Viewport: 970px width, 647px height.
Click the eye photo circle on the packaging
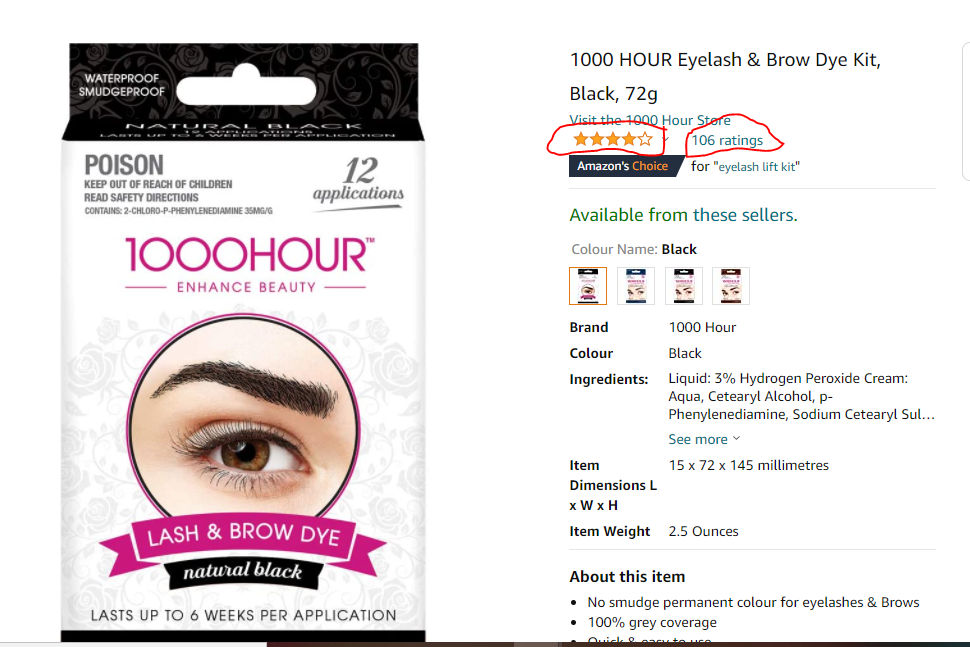[243, 419]
